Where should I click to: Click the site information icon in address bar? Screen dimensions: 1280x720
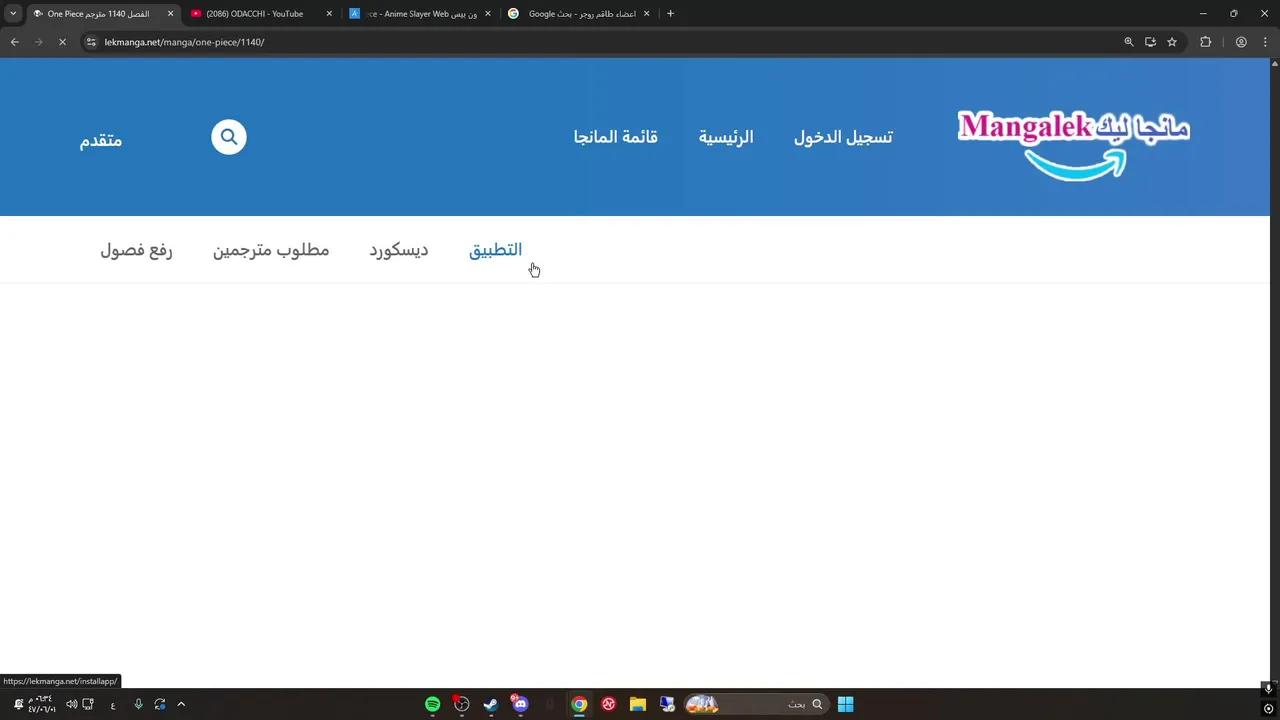pos(91,42)
